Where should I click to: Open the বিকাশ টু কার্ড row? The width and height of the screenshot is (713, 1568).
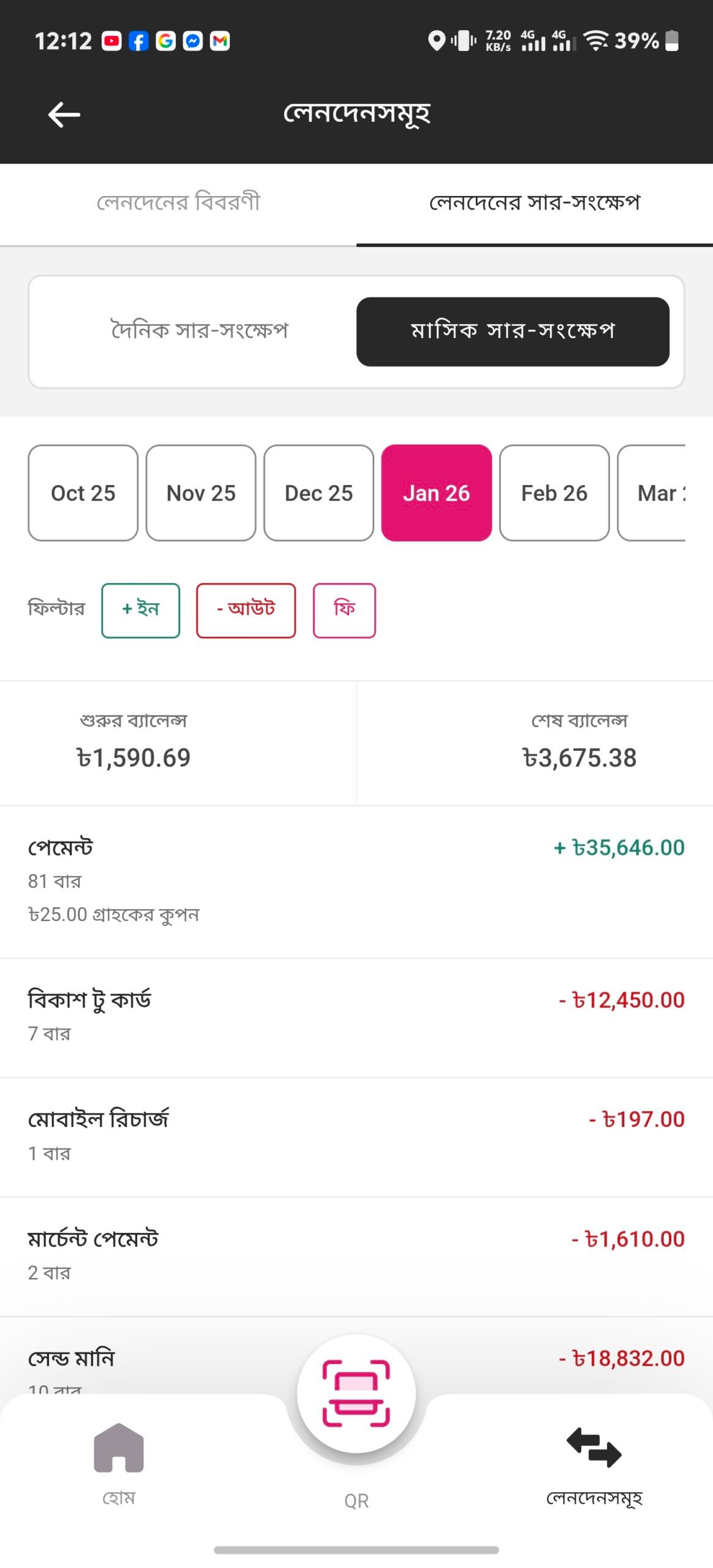pos(356,1017)
